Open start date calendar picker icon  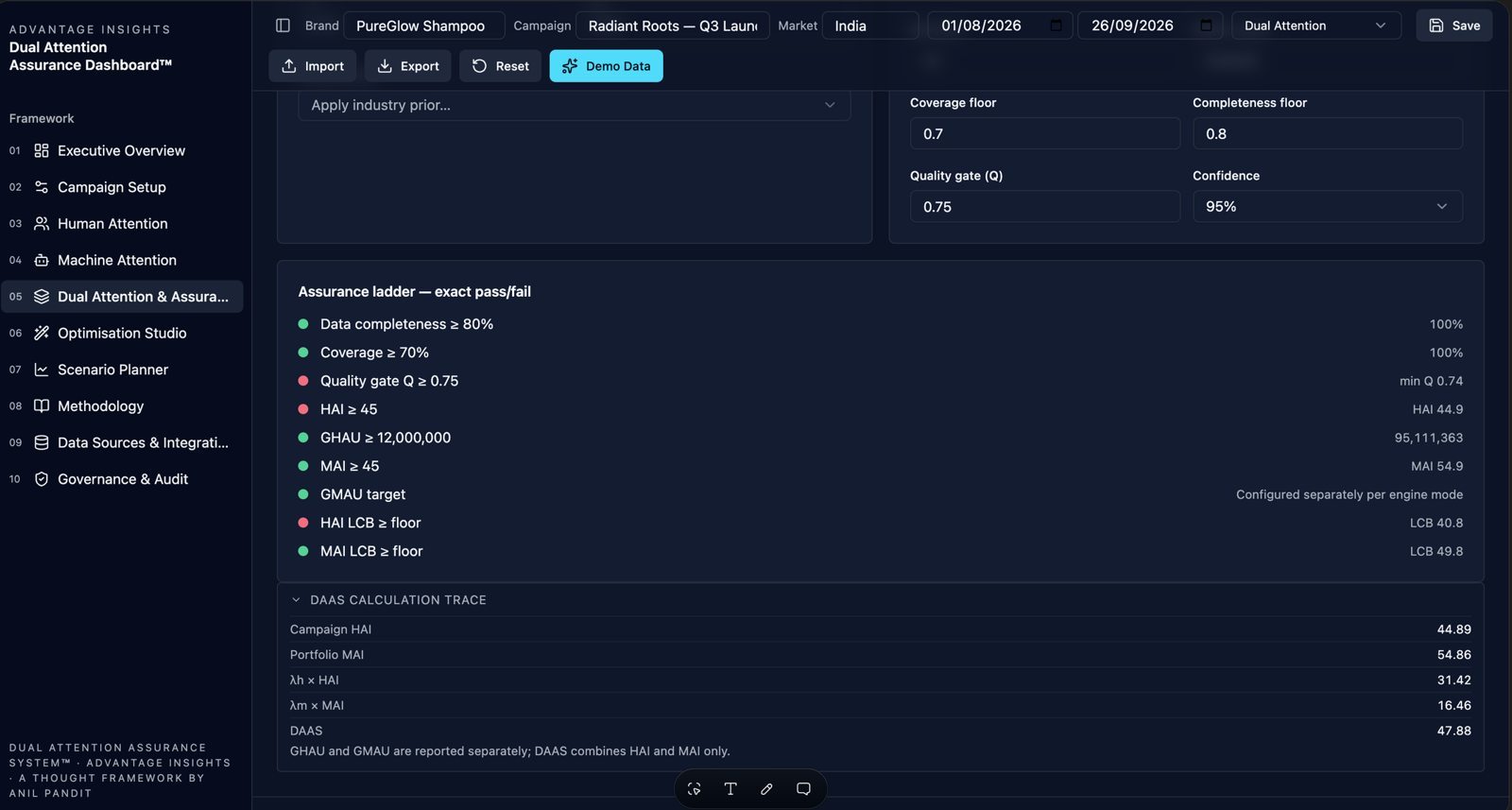click(x=1056, y=26)
